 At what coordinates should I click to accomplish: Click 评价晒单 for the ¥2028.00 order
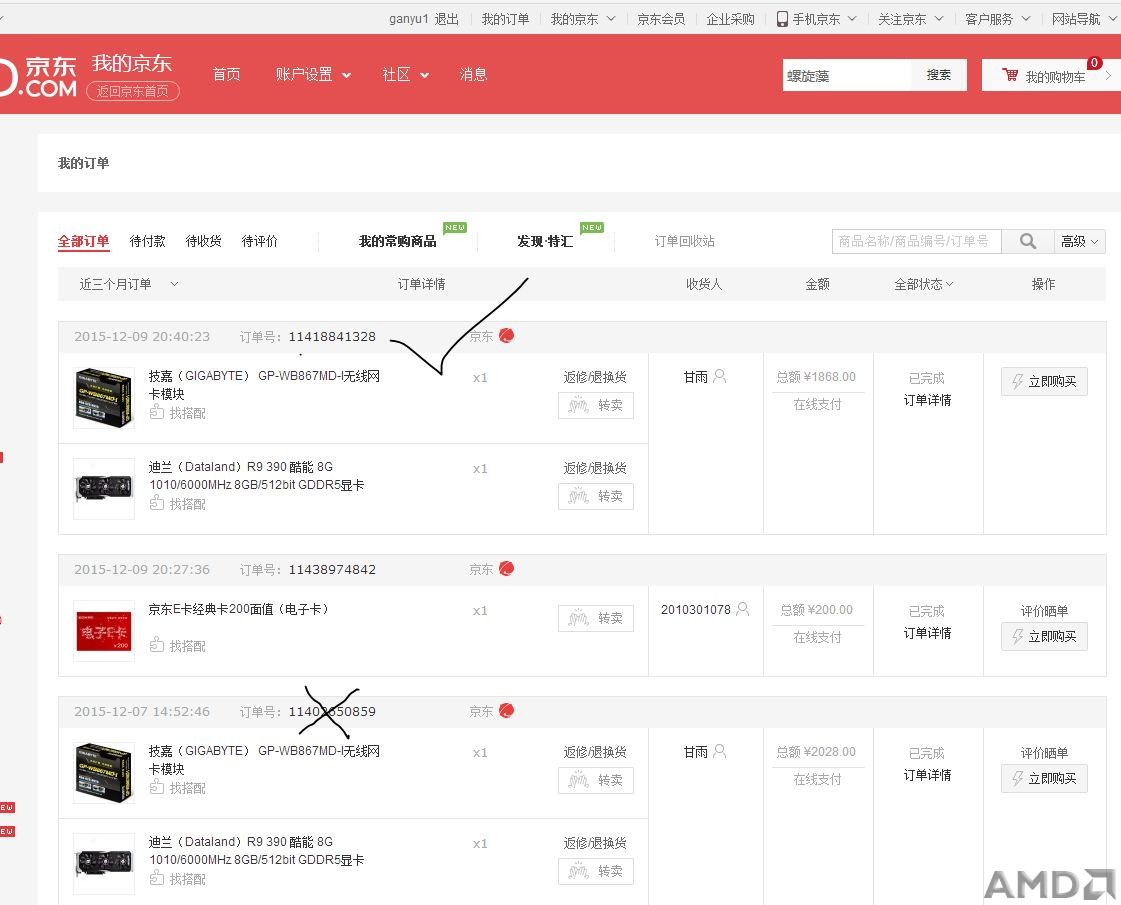point(1044,753)
